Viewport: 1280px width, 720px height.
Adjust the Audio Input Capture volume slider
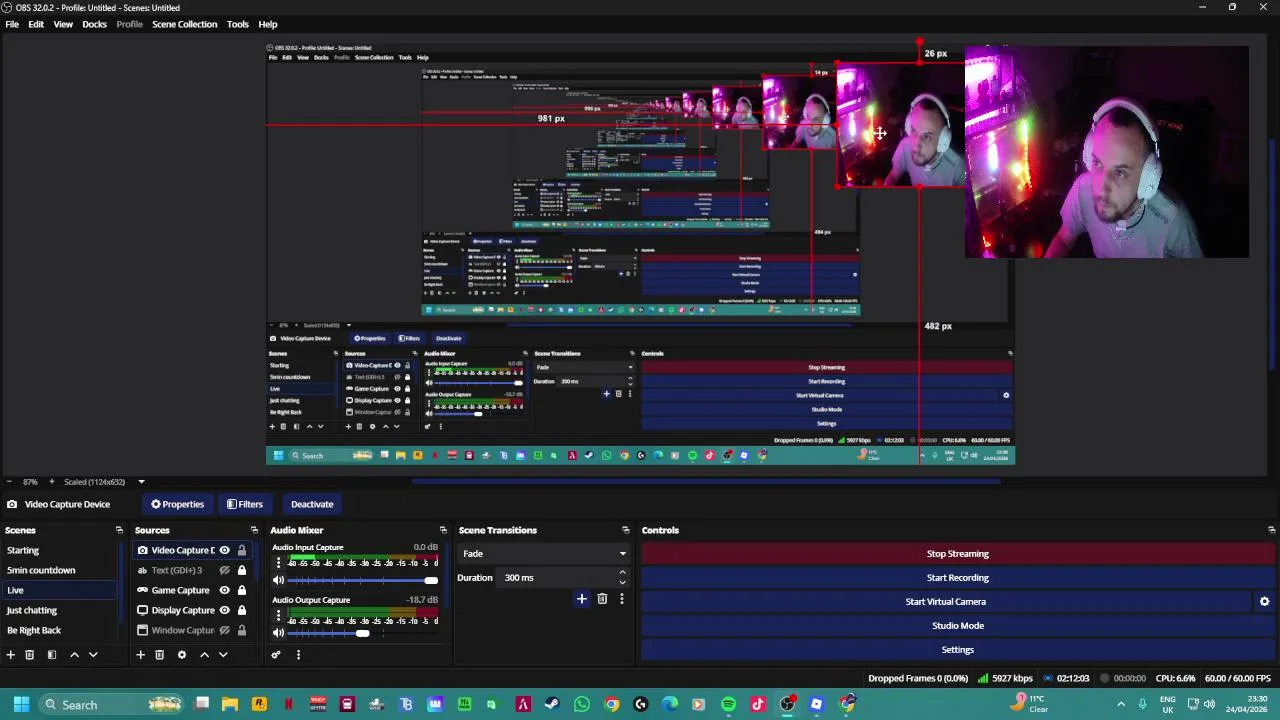point(362,581)
